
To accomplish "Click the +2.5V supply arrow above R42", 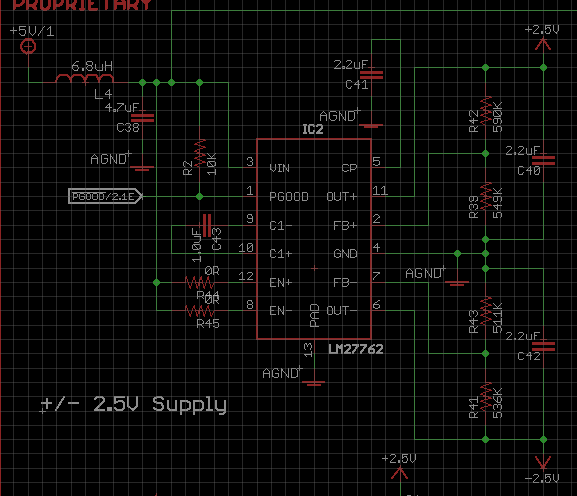I will [543, 44].
